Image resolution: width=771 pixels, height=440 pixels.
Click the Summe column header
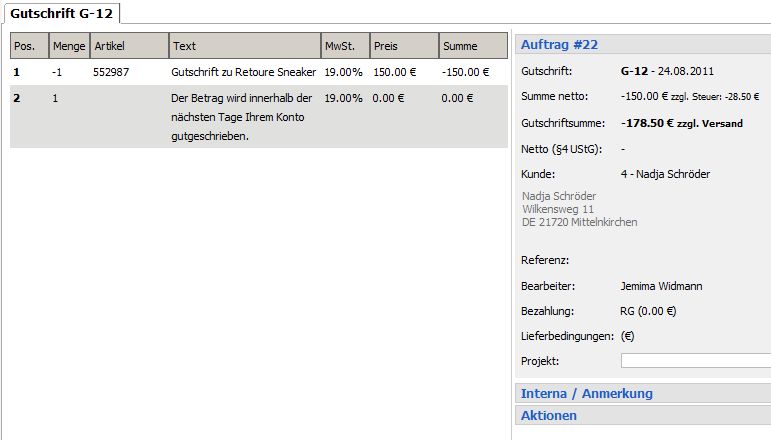click(x=473, y=46)
